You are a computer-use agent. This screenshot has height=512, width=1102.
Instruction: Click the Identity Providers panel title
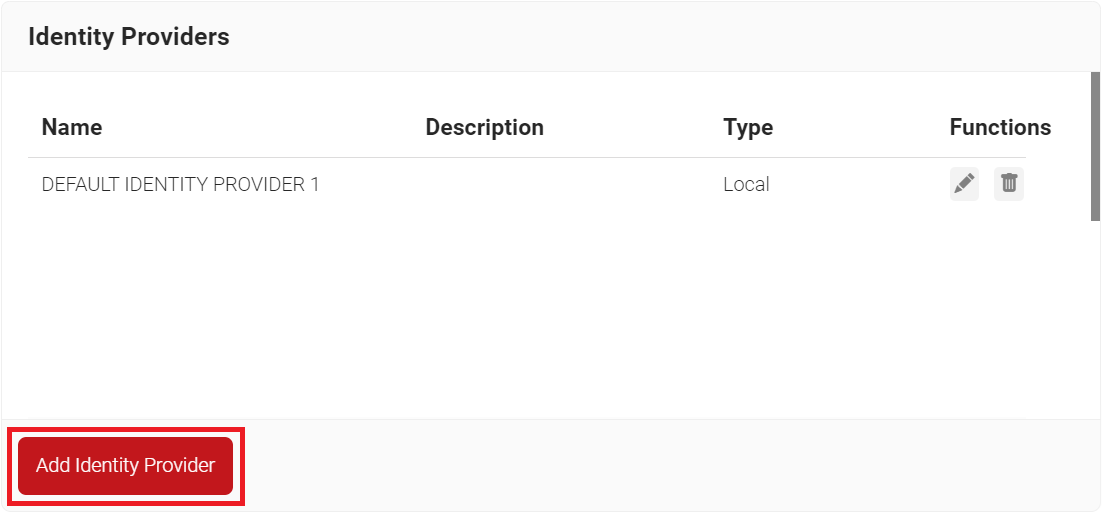pos(129,37)
